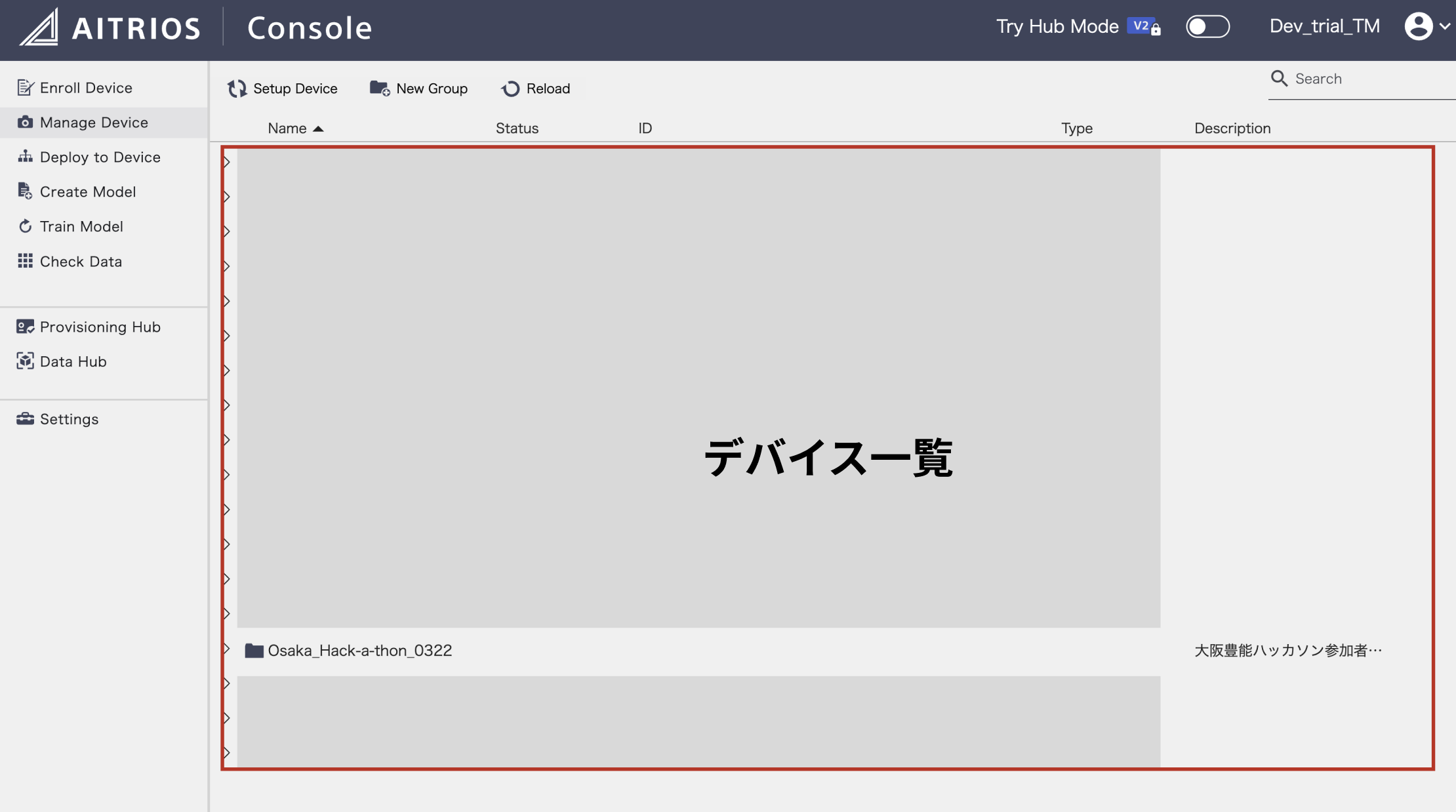Image resolution: width=1456 pixels, height=812 pixels.
Task: Click the Provisioning Hub icon
Action: [25, 327]
